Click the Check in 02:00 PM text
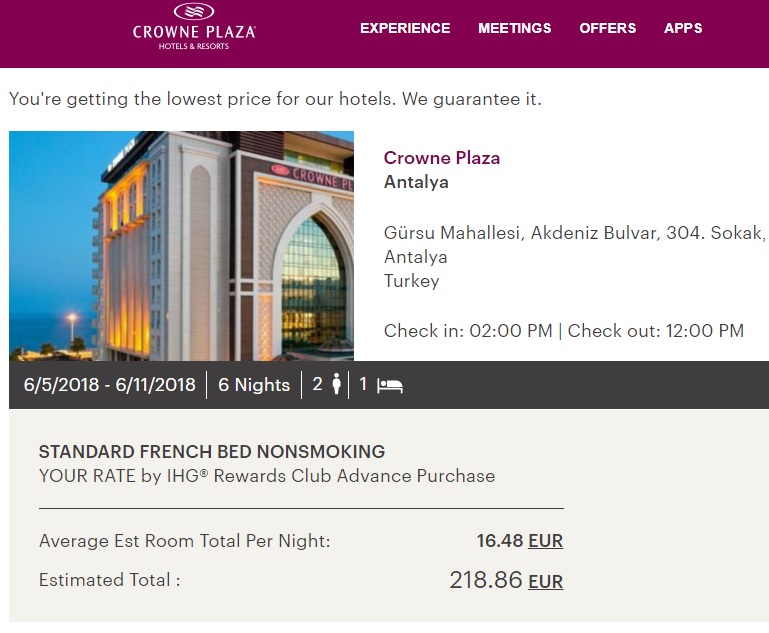769x633 pixels. (468, 331)
